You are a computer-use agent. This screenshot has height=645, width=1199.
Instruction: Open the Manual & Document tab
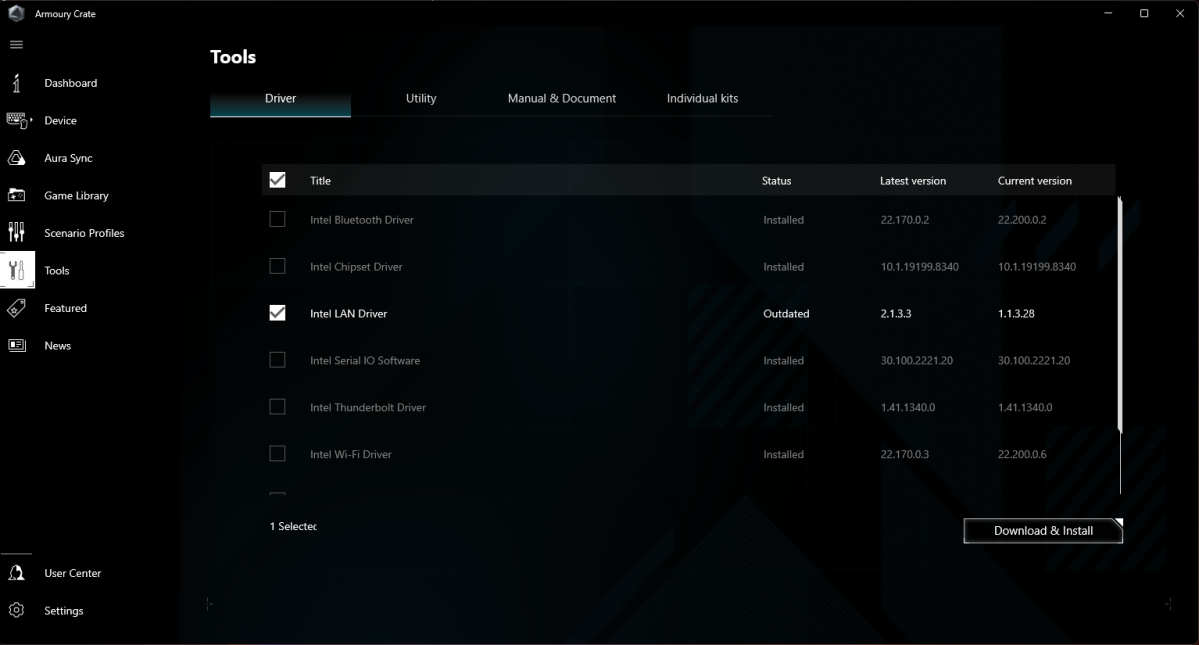562,98
